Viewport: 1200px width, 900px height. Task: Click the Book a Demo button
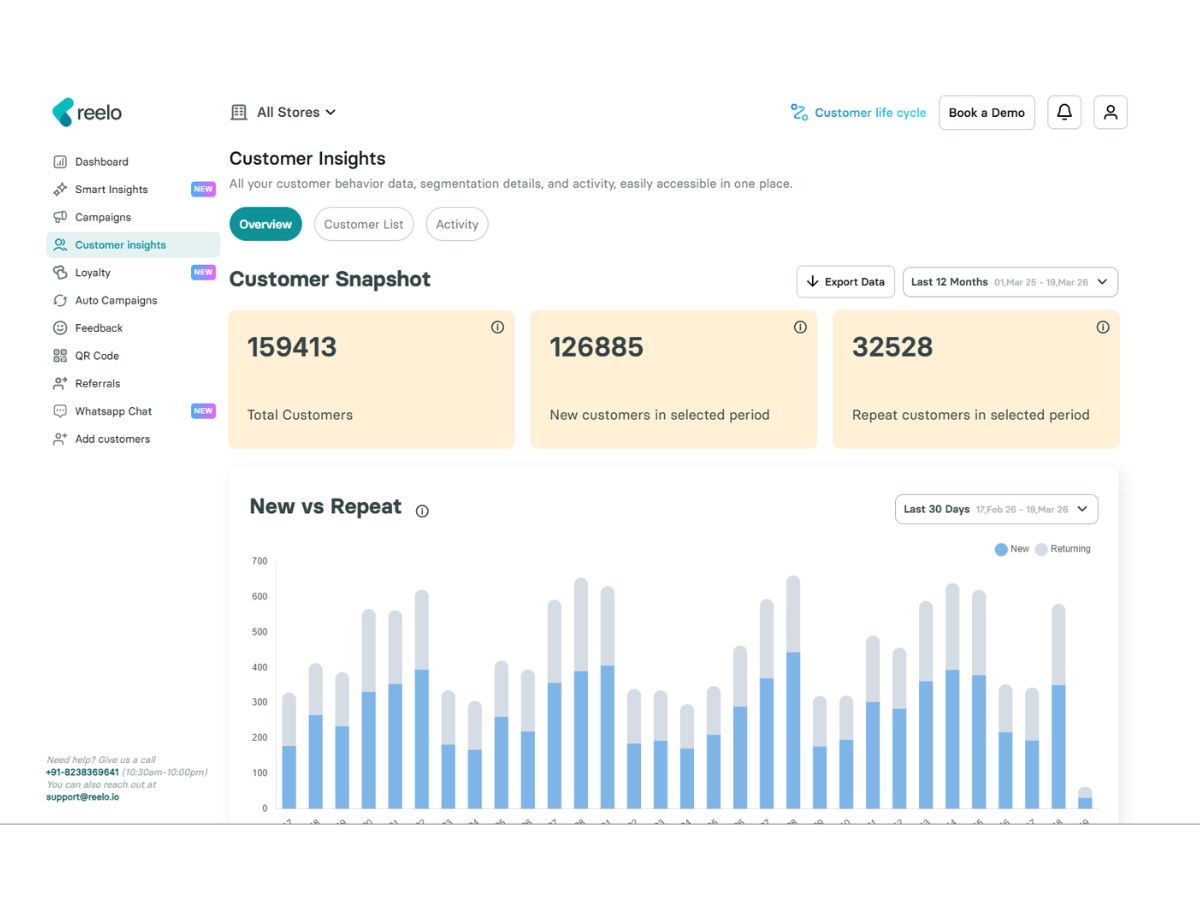[987, 113]
